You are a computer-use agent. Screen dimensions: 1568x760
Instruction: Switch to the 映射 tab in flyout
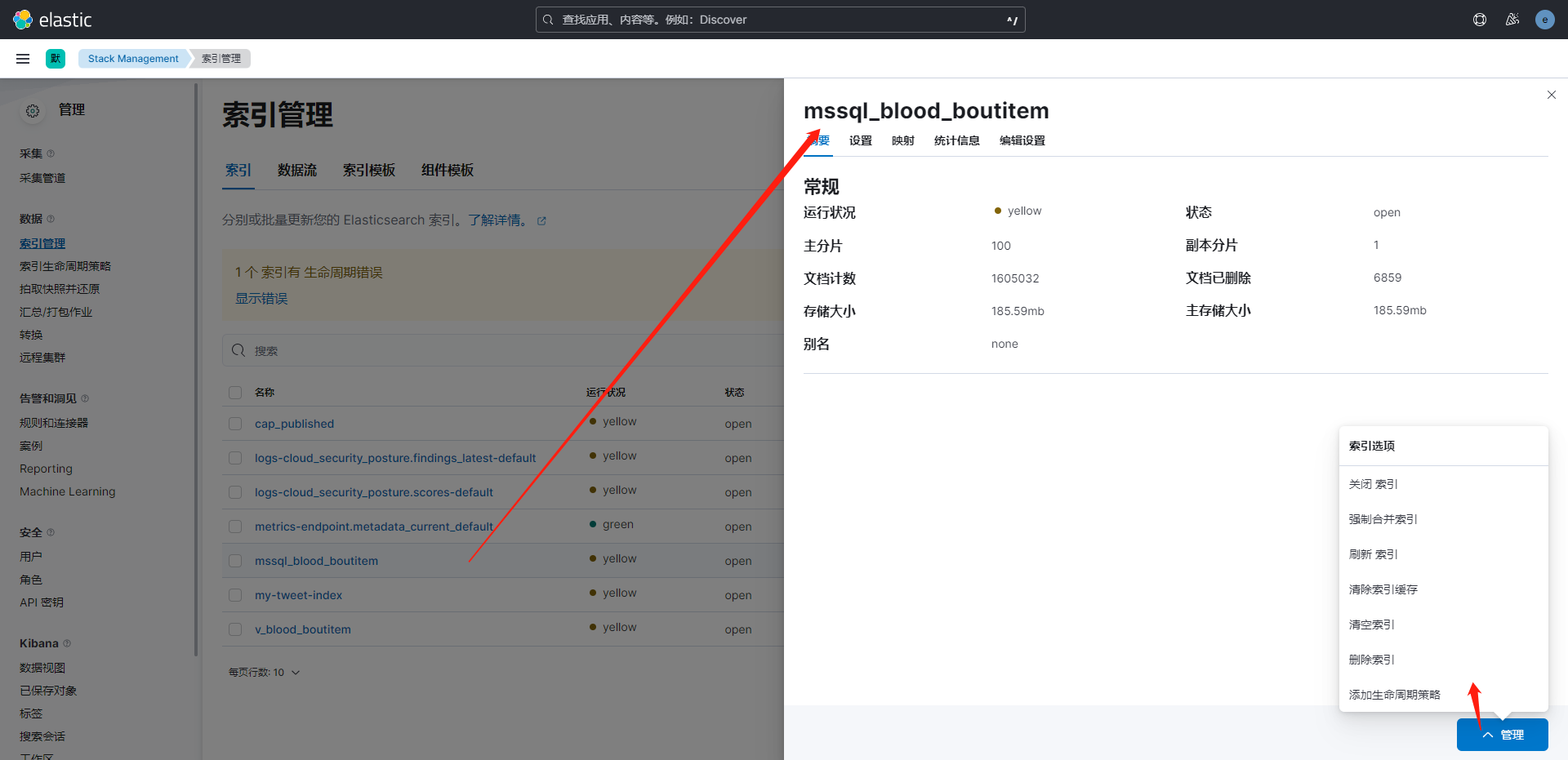click(x=903, y=140)
